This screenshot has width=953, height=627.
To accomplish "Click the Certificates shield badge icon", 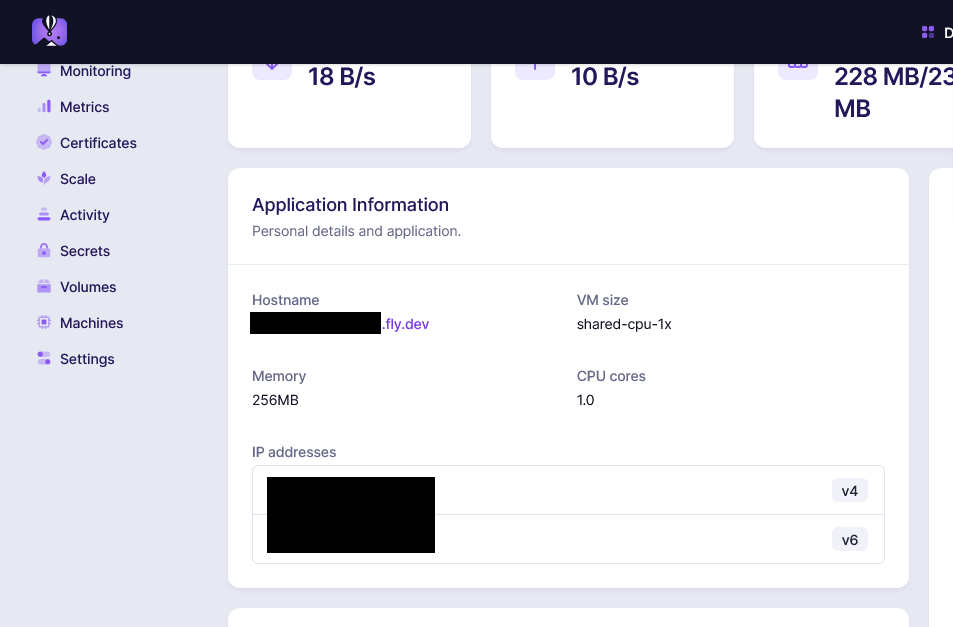I will pos(44,143).
